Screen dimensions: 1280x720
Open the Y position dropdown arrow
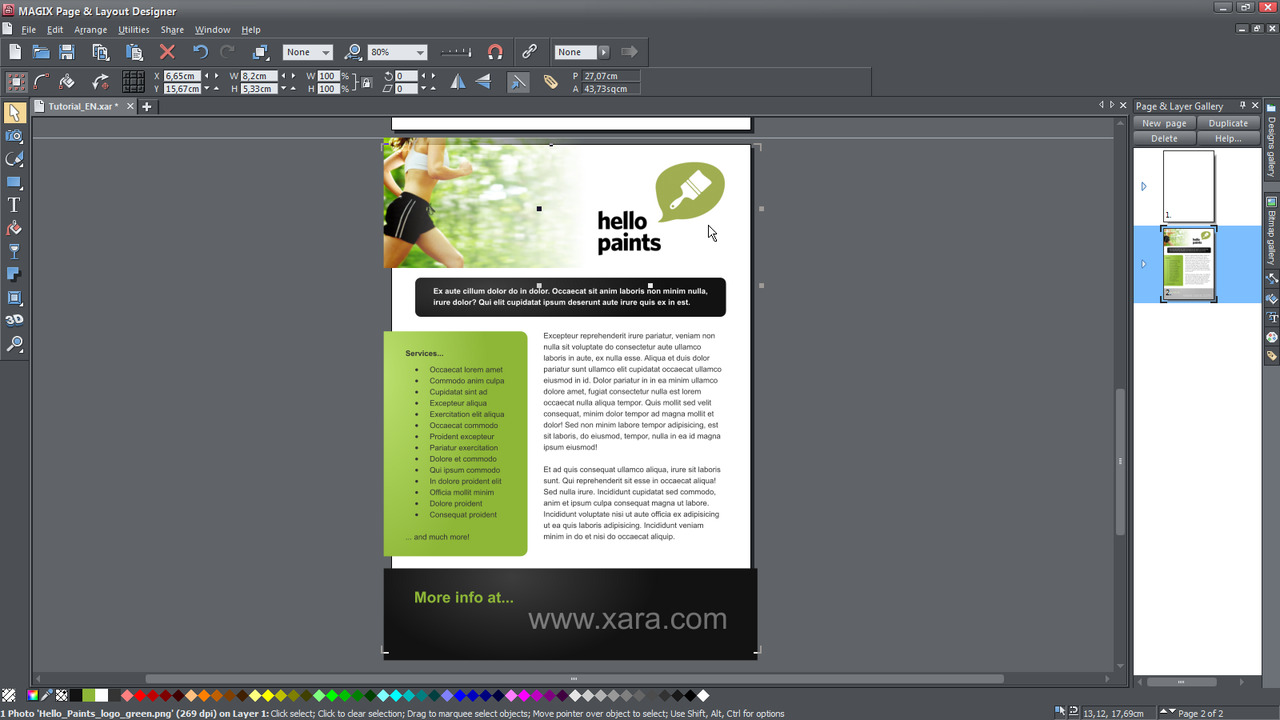208,88
